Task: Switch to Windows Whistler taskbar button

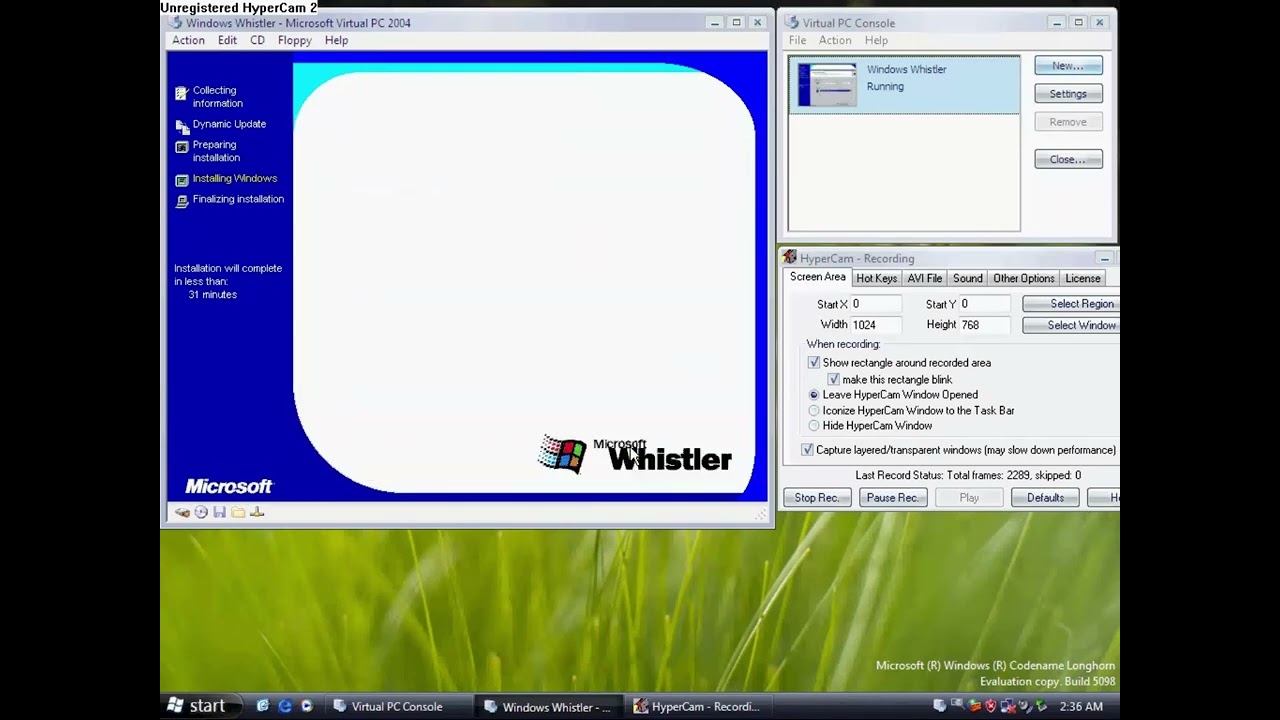Action: click(548, 706)
